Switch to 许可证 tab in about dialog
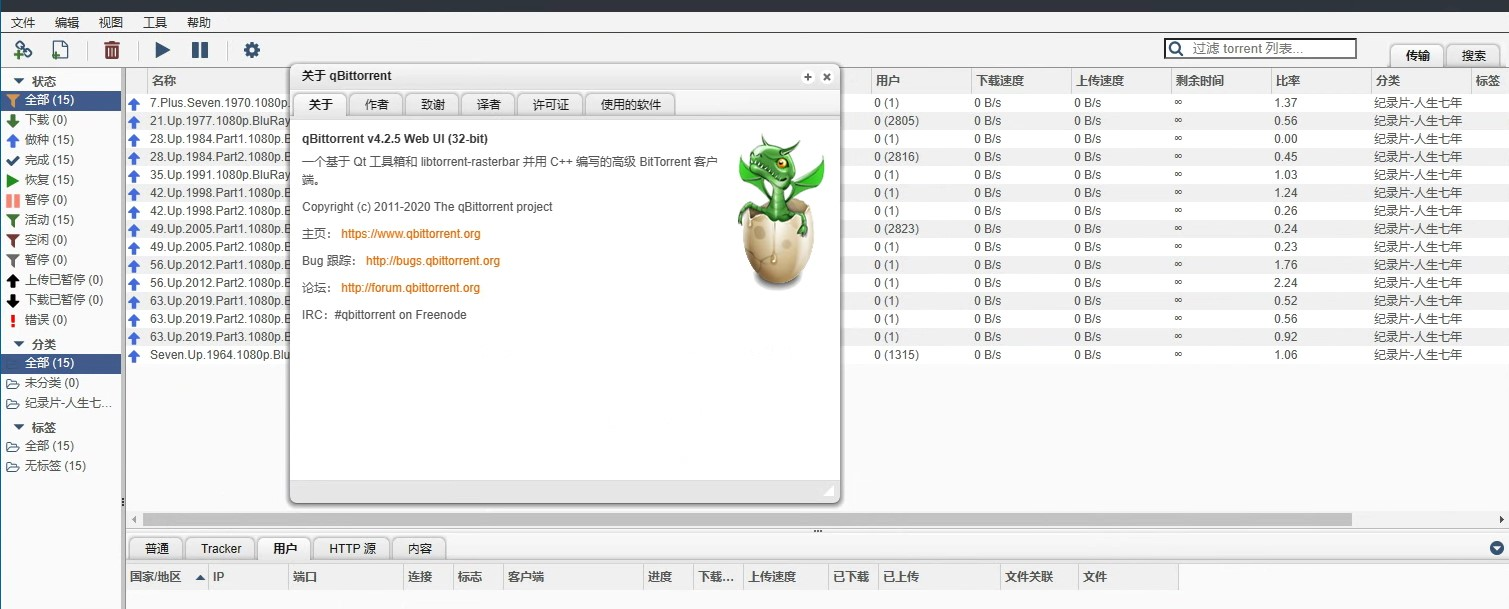The width and height of the screenshot is (1509, 609). click(x=551, y=104)
